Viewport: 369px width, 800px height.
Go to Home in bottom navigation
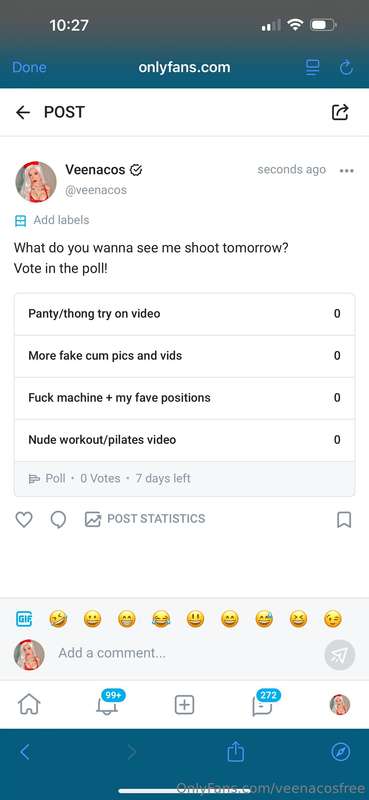coord(29,705)
